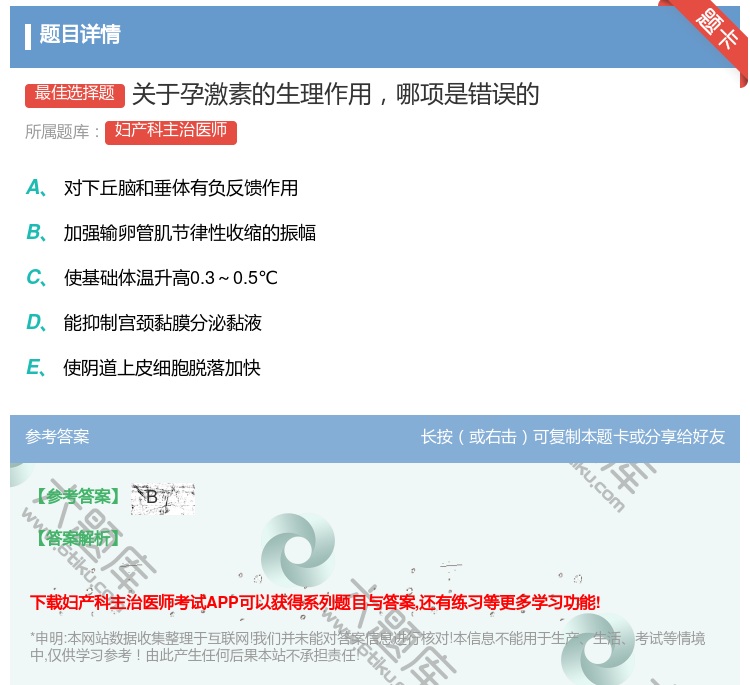Click the answer image showing B
The height and width of the screenshot is (685, 750).
pyautogui.click(x=163, y=498)
